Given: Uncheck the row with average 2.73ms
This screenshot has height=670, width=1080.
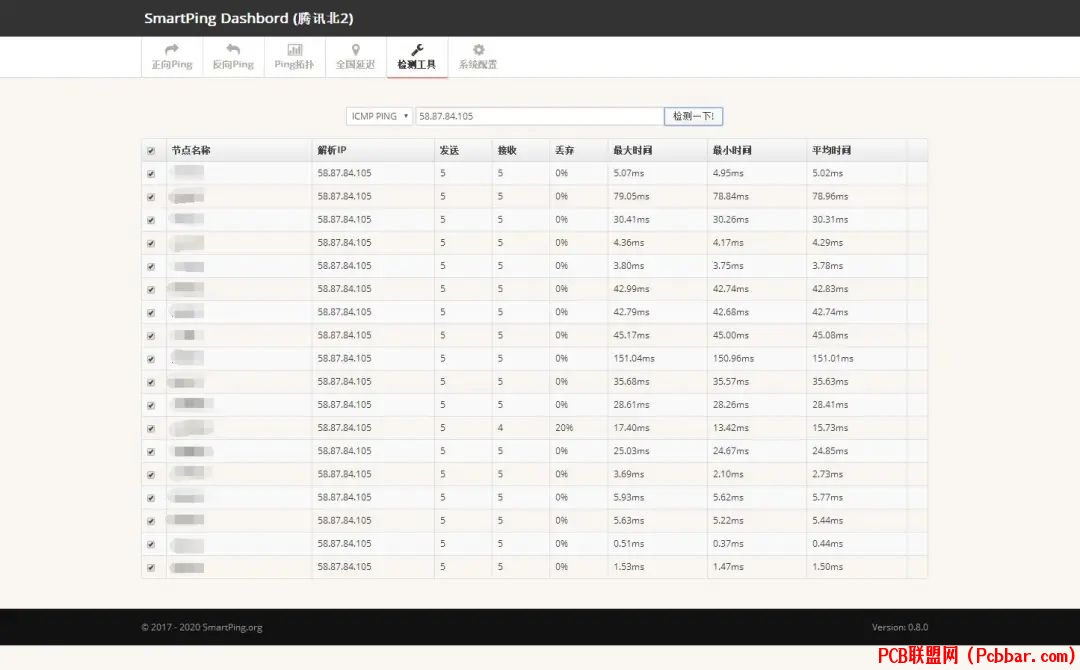Looking at the screenshot, I should (151, 474).
